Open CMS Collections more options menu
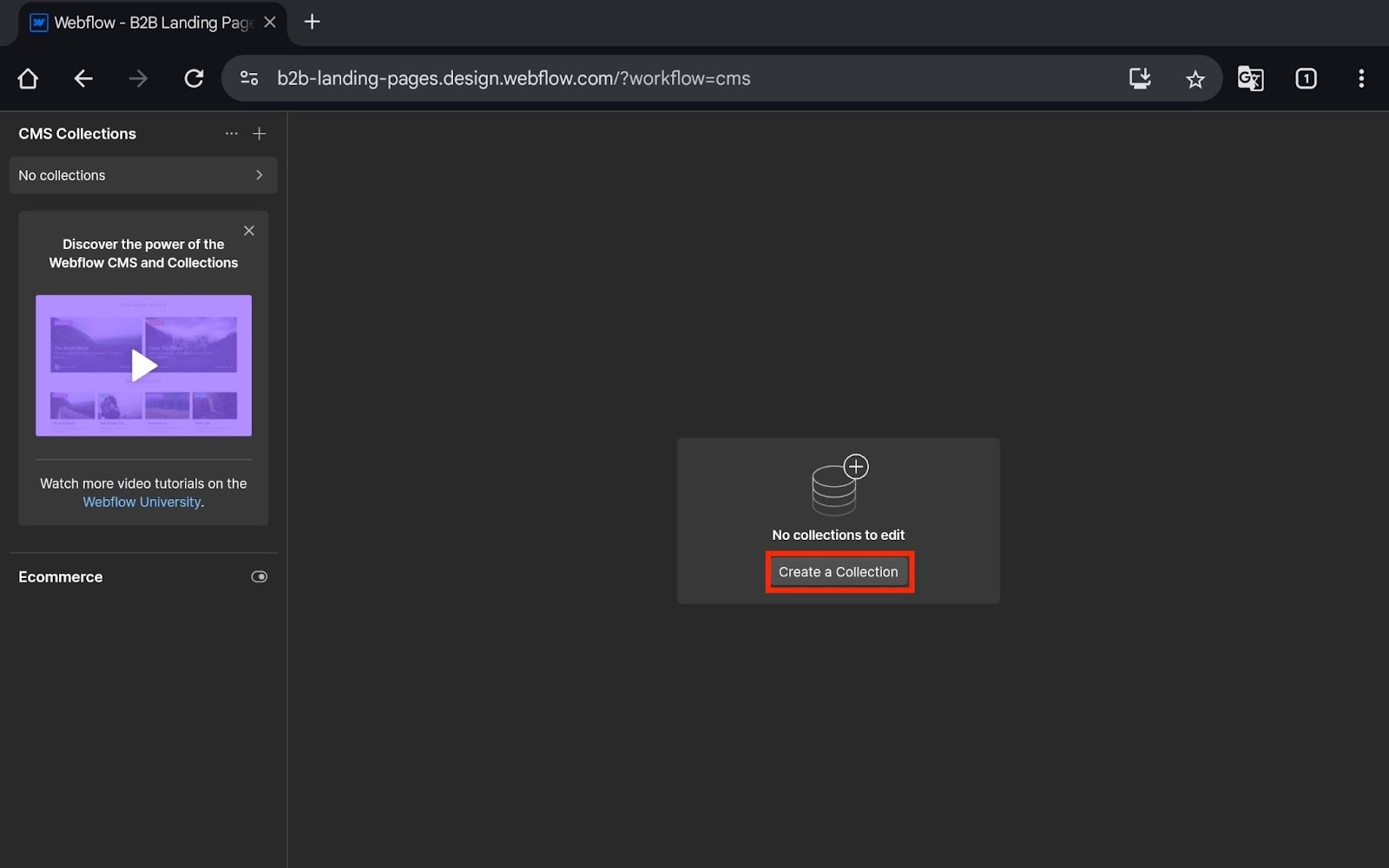The height and width of the screenshot is (868, 1389). tap(231, 134)
